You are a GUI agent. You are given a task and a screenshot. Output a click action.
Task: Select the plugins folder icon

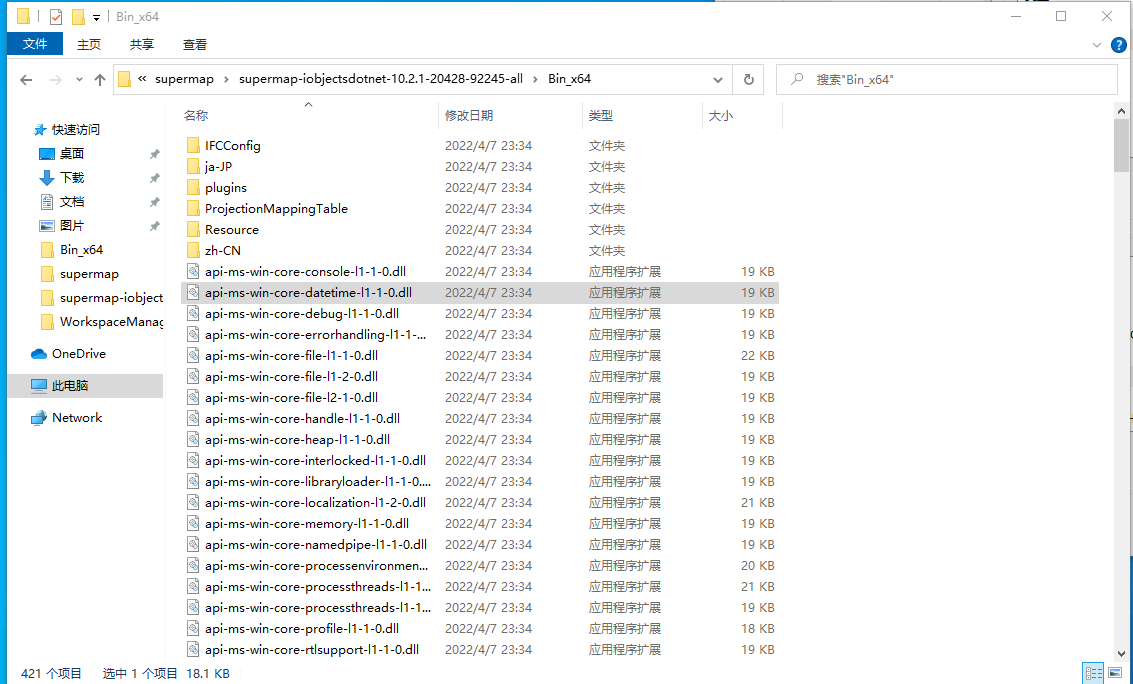[x=192, y=187]
